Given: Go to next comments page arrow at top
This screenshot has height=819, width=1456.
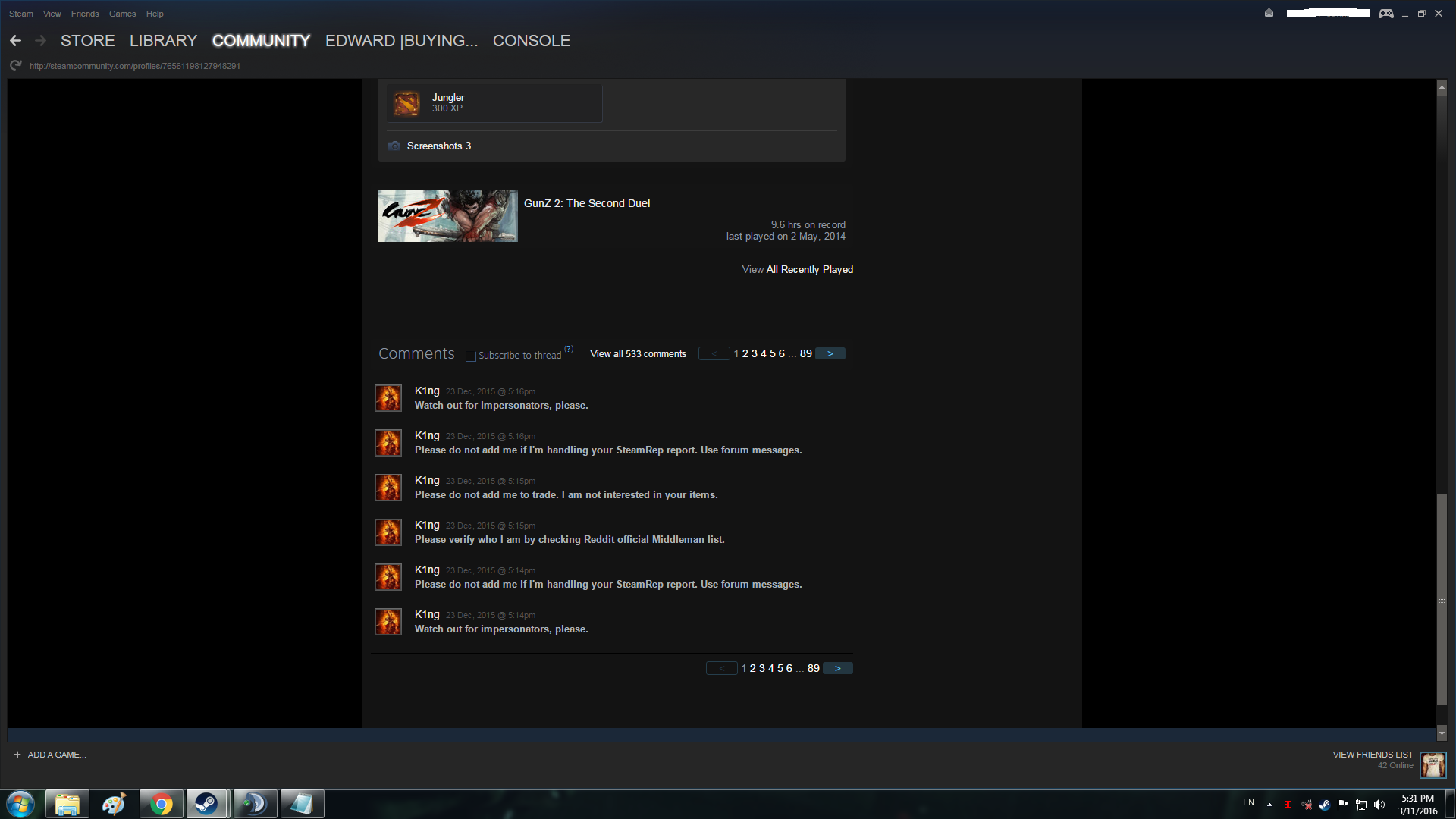Looking at the screenshot, I should (x=830, y=354).
